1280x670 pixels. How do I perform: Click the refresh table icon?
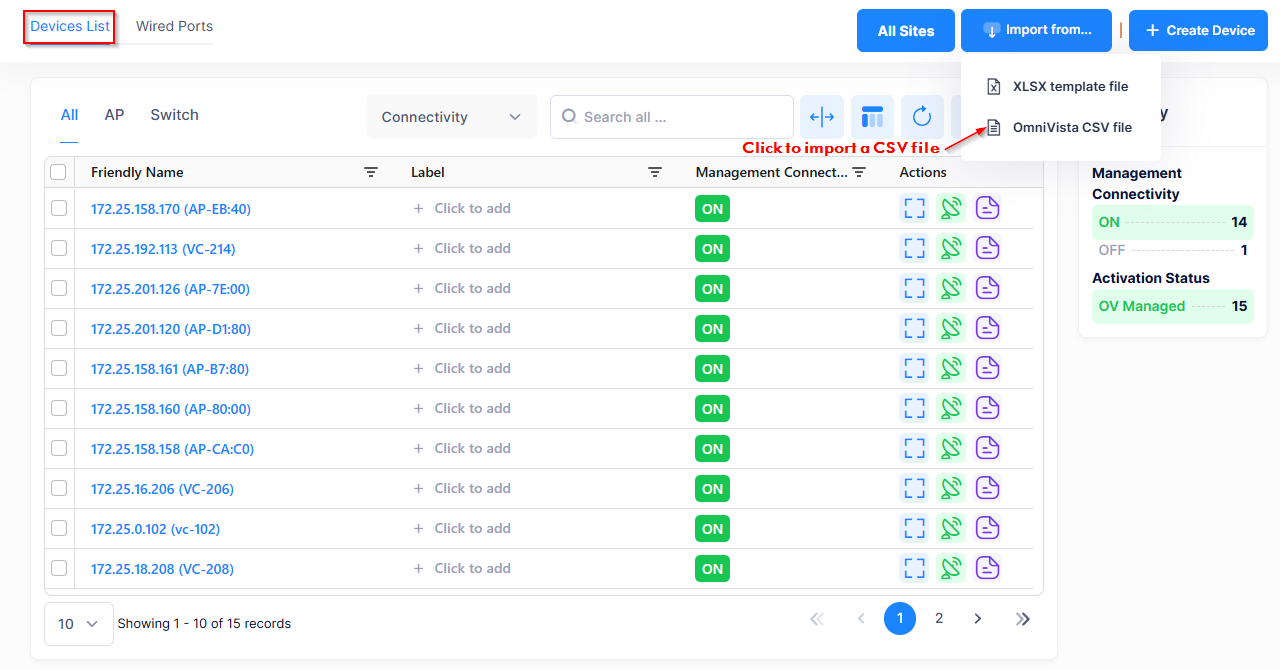point(922,117)
